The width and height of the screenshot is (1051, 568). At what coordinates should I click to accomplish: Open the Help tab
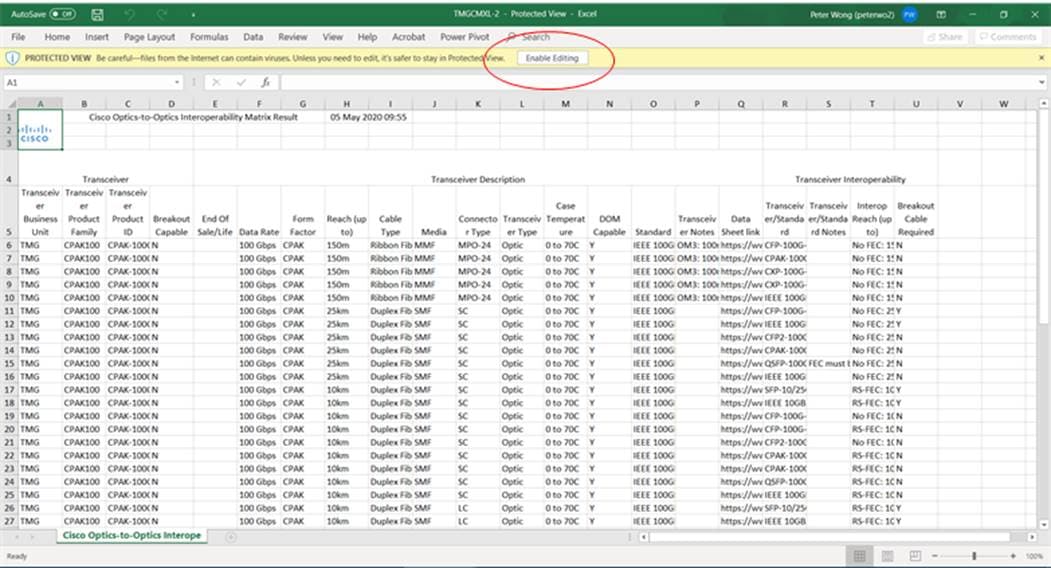[x=367, y=37]
